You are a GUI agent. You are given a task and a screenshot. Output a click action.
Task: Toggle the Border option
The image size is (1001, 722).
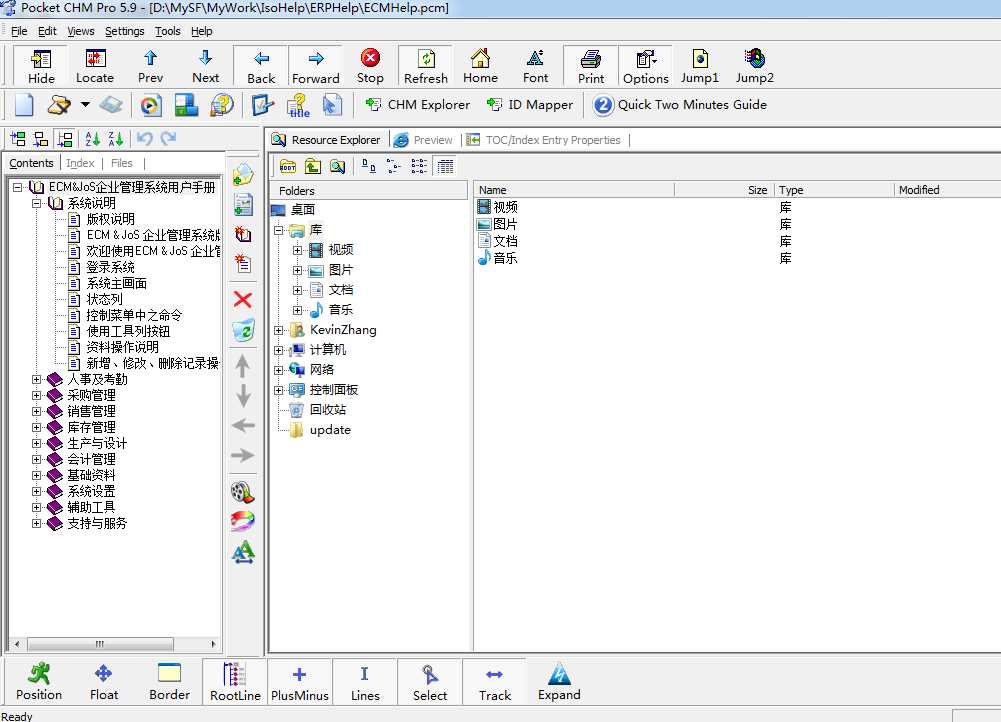(x=169, y=682)
